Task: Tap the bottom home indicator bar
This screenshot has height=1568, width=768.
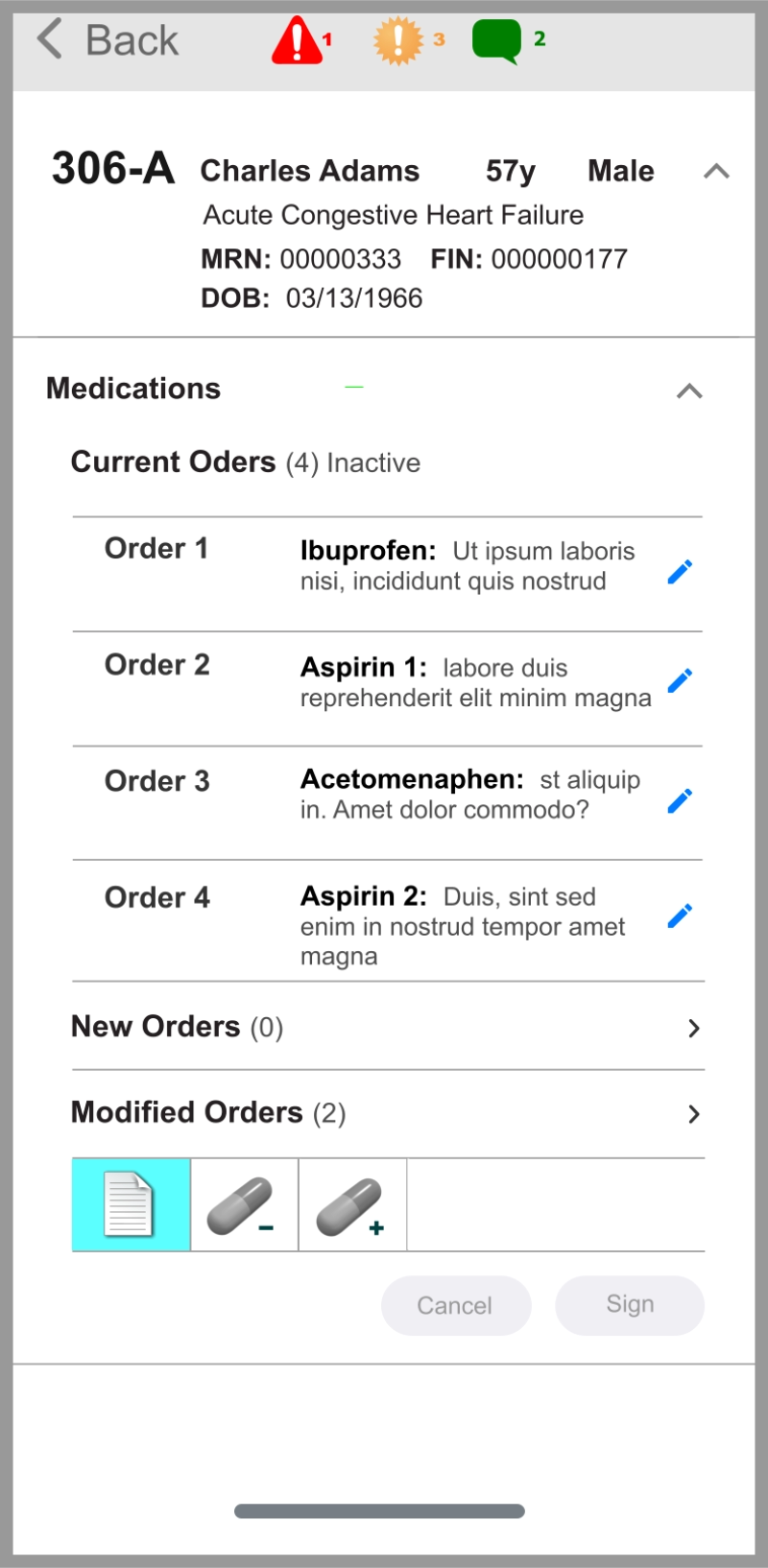Action: point(379,1511)
